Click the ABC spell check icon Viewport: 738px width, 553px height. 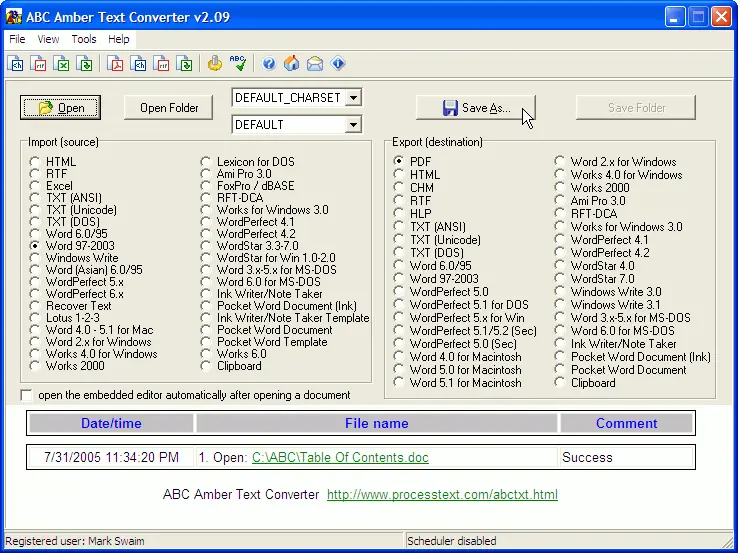tap(238, 64)
